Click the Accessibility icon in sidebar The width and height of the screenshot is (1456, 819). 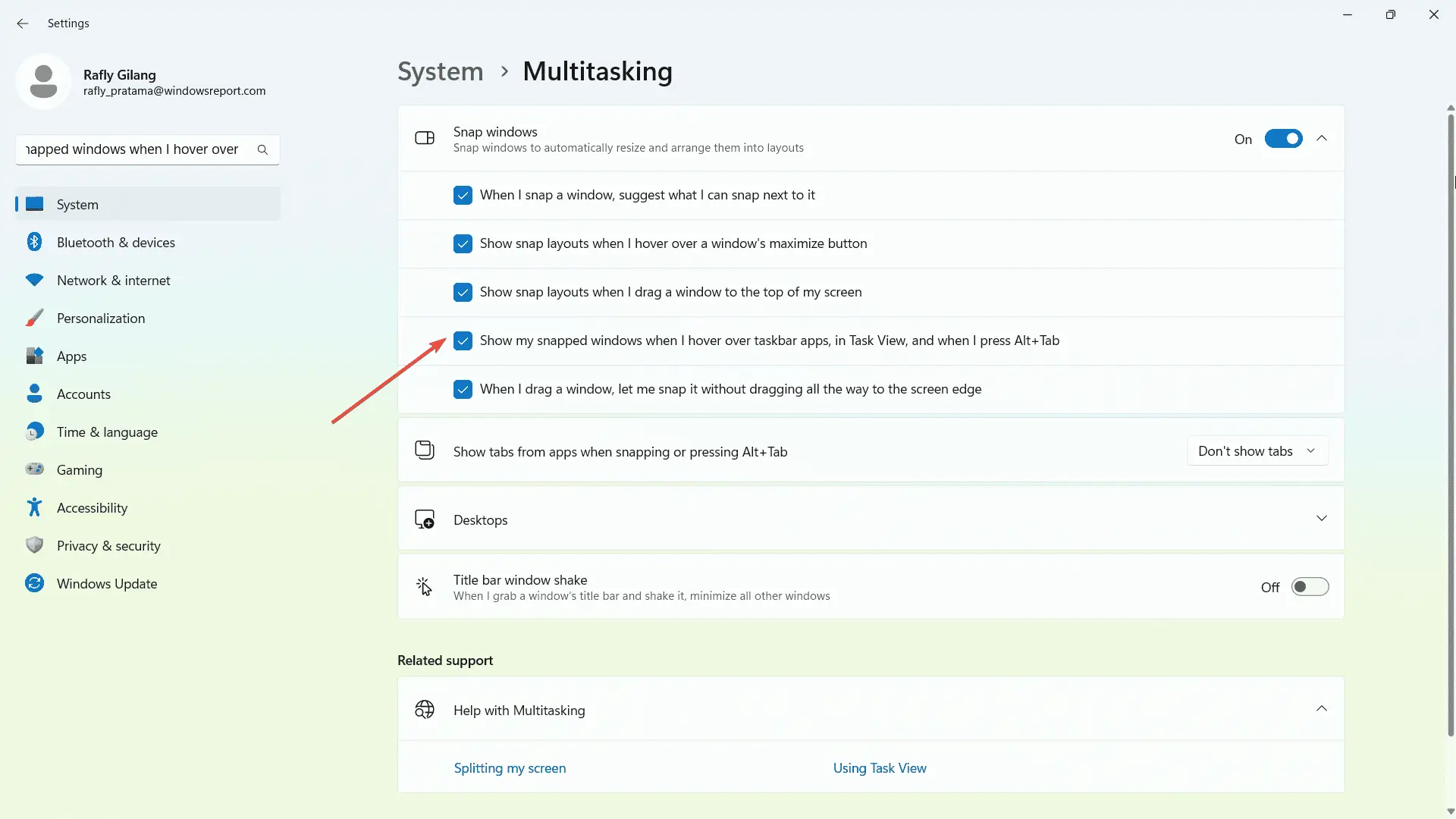click(35, 507)
